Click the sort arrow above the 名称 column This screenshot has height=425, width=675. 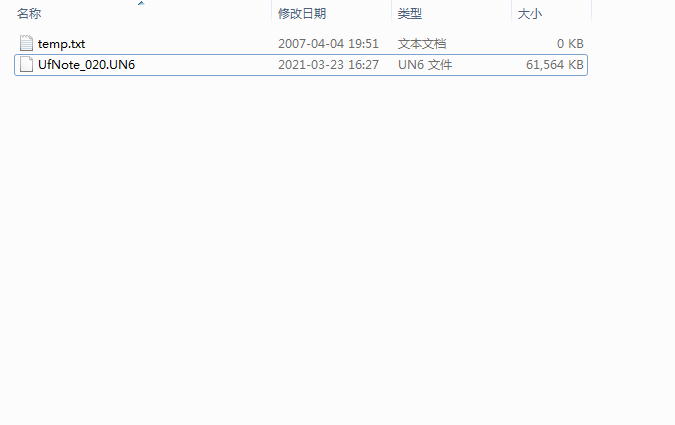coord(141,3)
